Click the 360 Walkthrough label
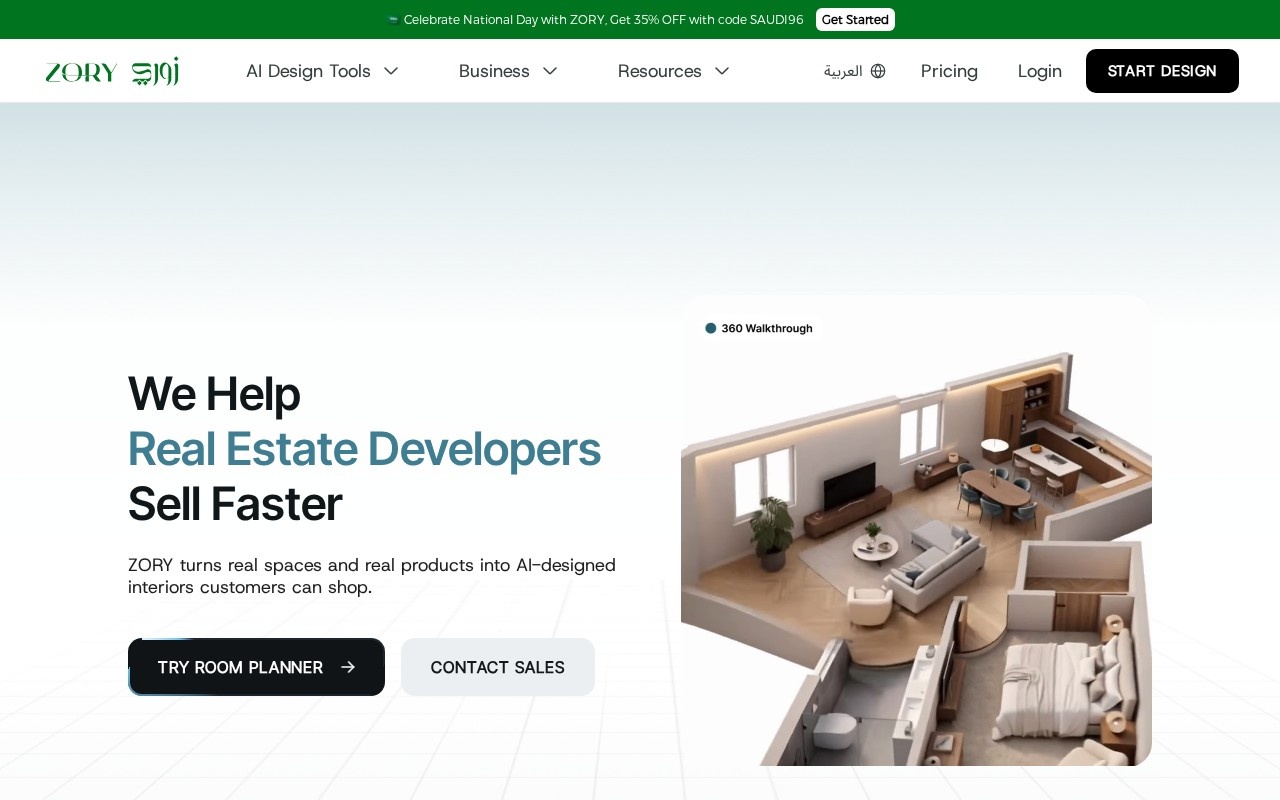This screenshot has width=1280, height=800. 767,328
